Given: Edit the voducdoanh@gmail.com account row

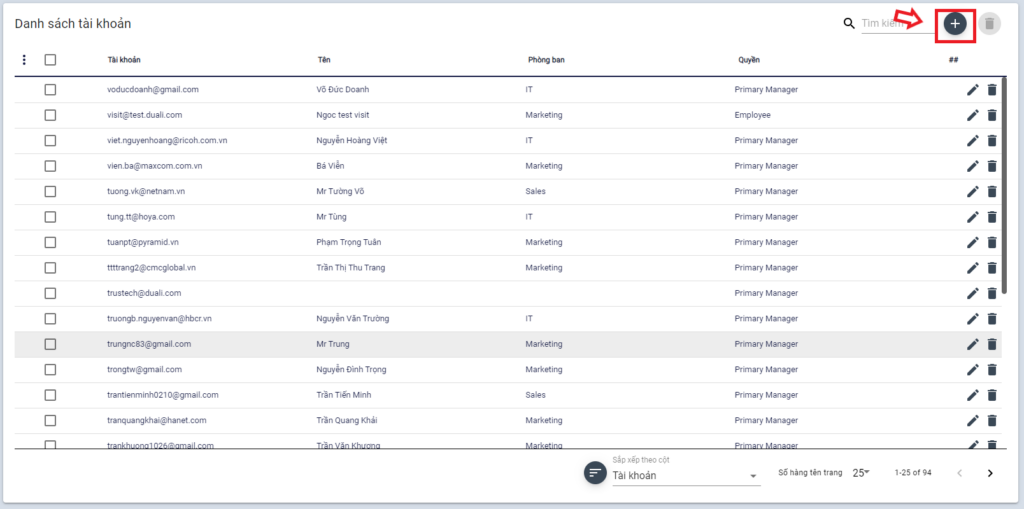Looking at the screenshot, I should point(972,90).
